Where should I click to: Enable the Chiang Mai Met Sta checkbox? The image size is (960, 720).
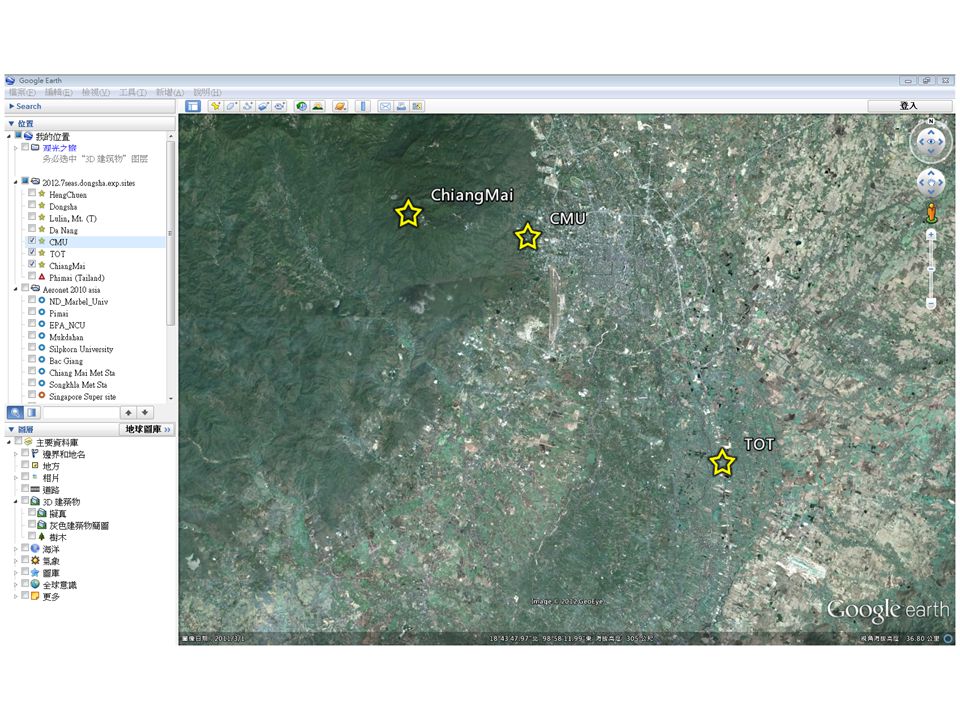coord(32,372)
